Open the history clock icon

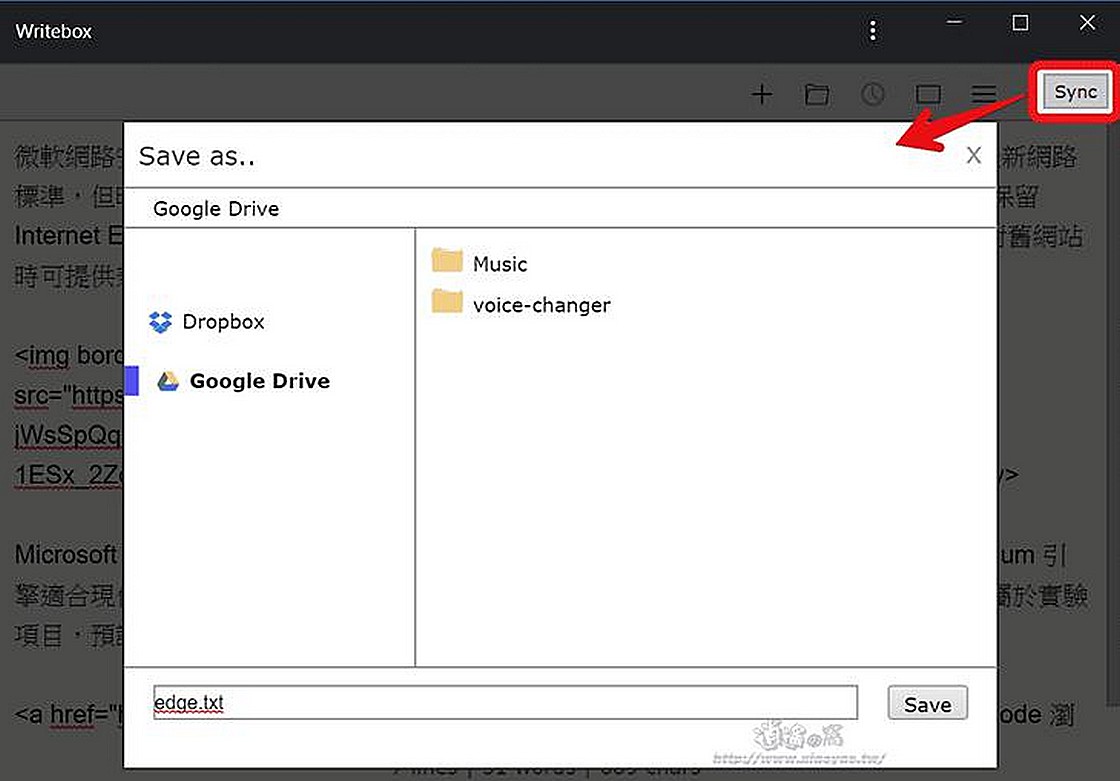click(872, 94)
